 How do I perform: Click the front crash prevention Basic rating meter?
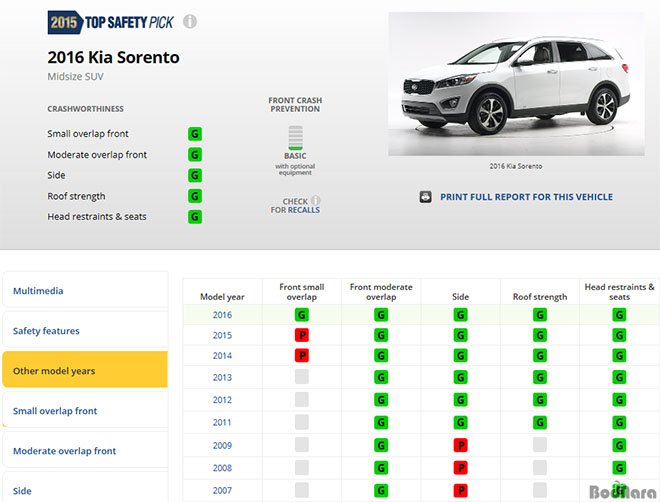click(295, 138)
